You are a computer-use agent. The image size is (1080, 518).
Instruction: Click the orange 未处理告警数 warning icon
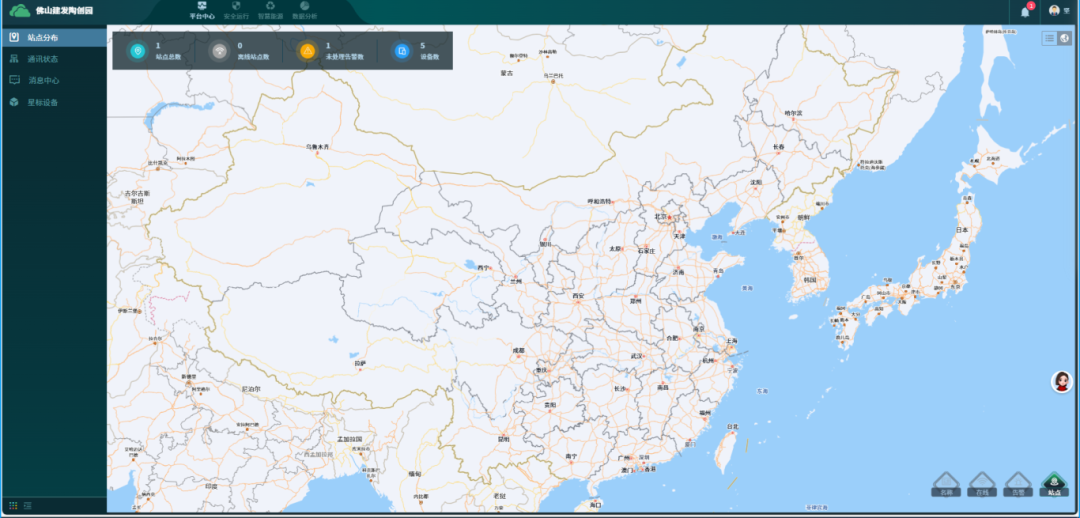307,51
